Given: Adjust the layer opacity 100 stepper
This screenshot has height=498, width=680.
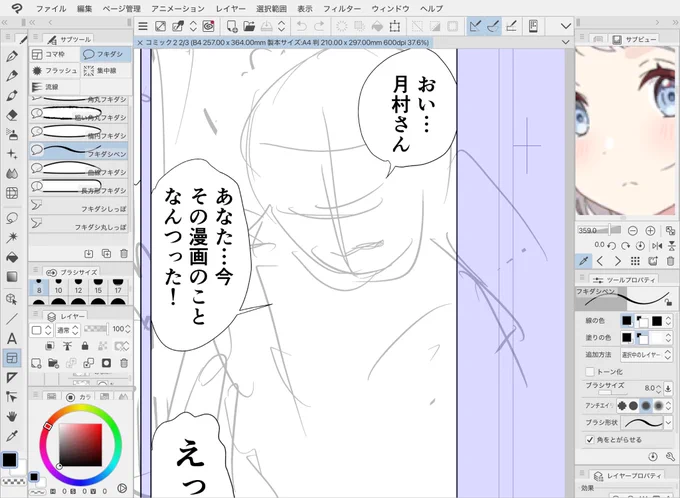Looking at the screenshot, I should (x=128, y=329).
